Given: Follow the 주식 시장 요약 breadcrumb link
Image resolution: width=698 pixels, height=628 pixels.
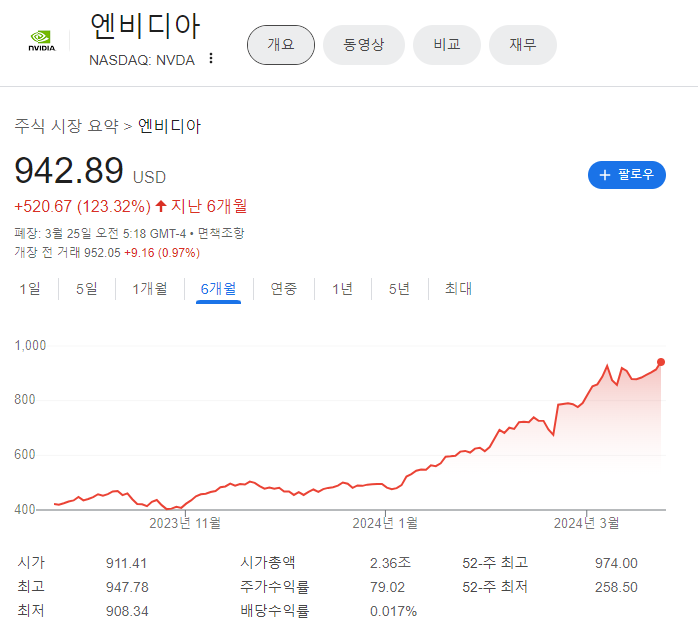Looking at the screenshot, I should pyautogui.click(x=67, y=126).
